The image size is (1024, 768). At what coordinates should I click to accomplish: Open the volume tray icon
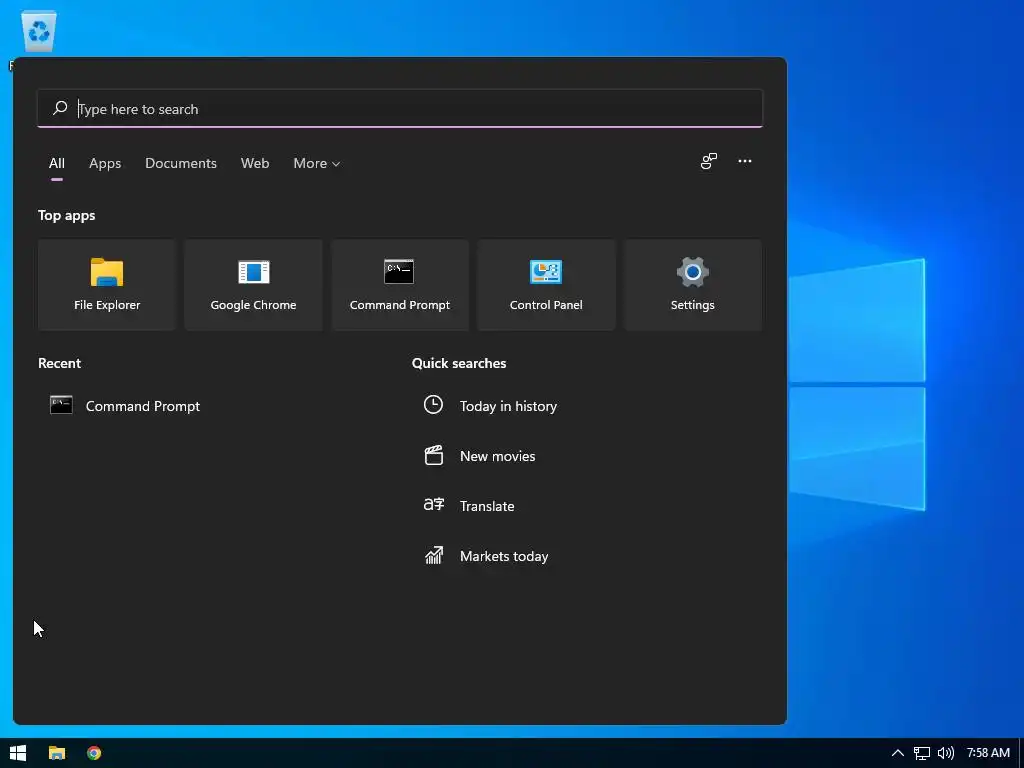[x=946, y=753]
